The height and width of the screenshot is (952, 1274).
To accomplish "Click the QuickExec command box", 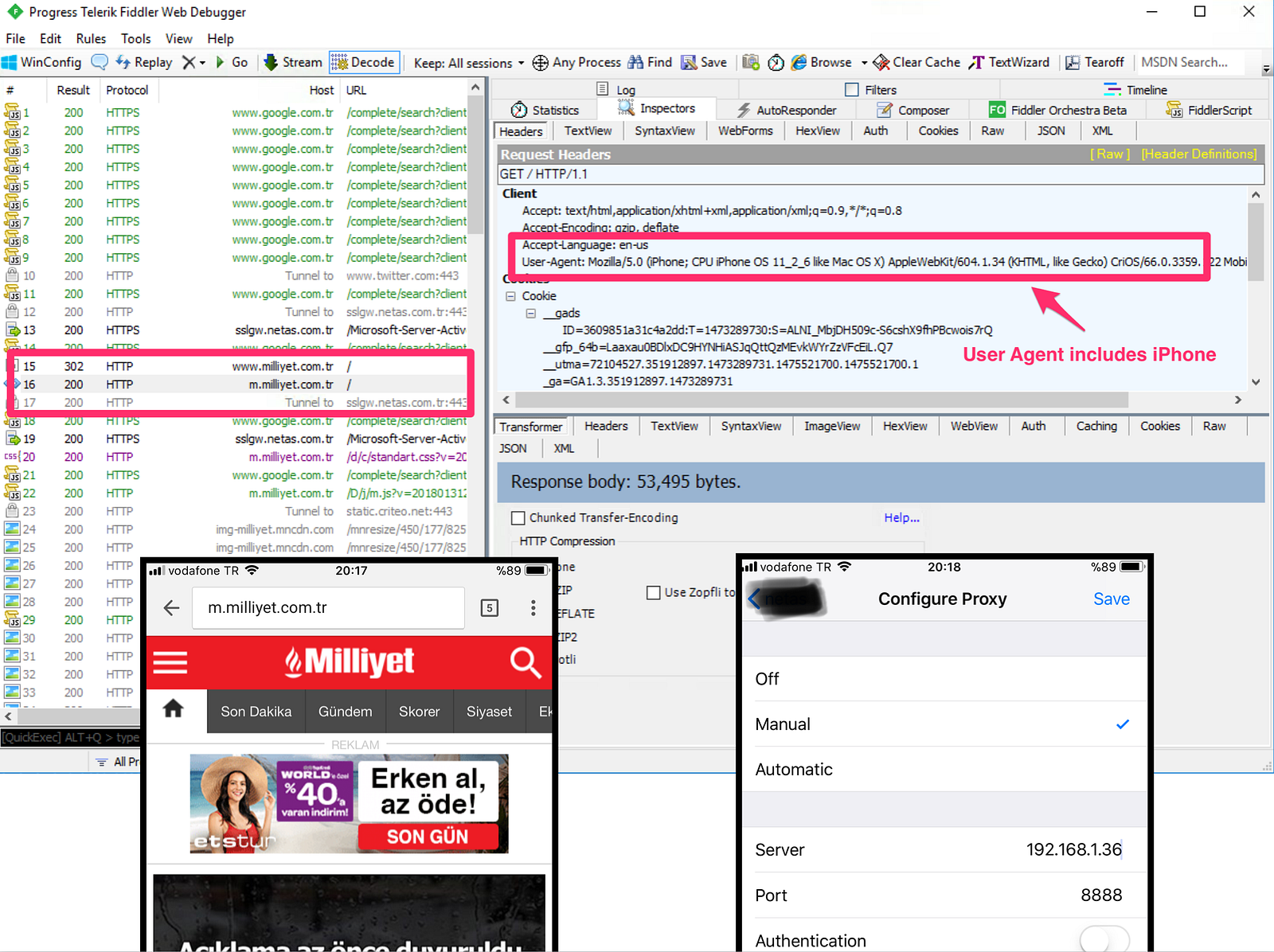I will click(70, 737).
